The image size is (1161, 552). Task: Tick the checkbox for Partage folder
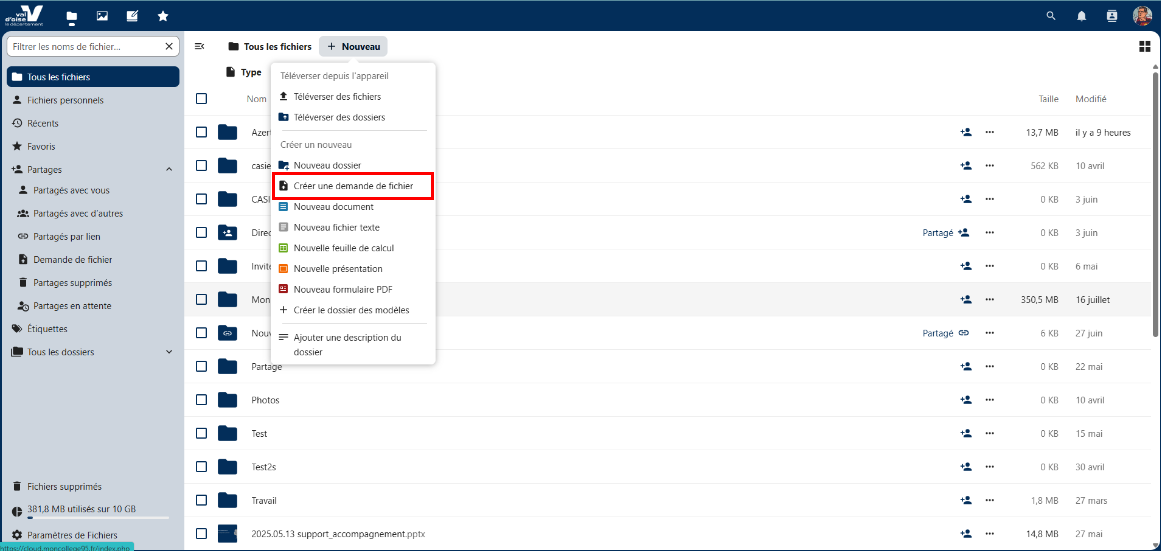pos(202,366)
